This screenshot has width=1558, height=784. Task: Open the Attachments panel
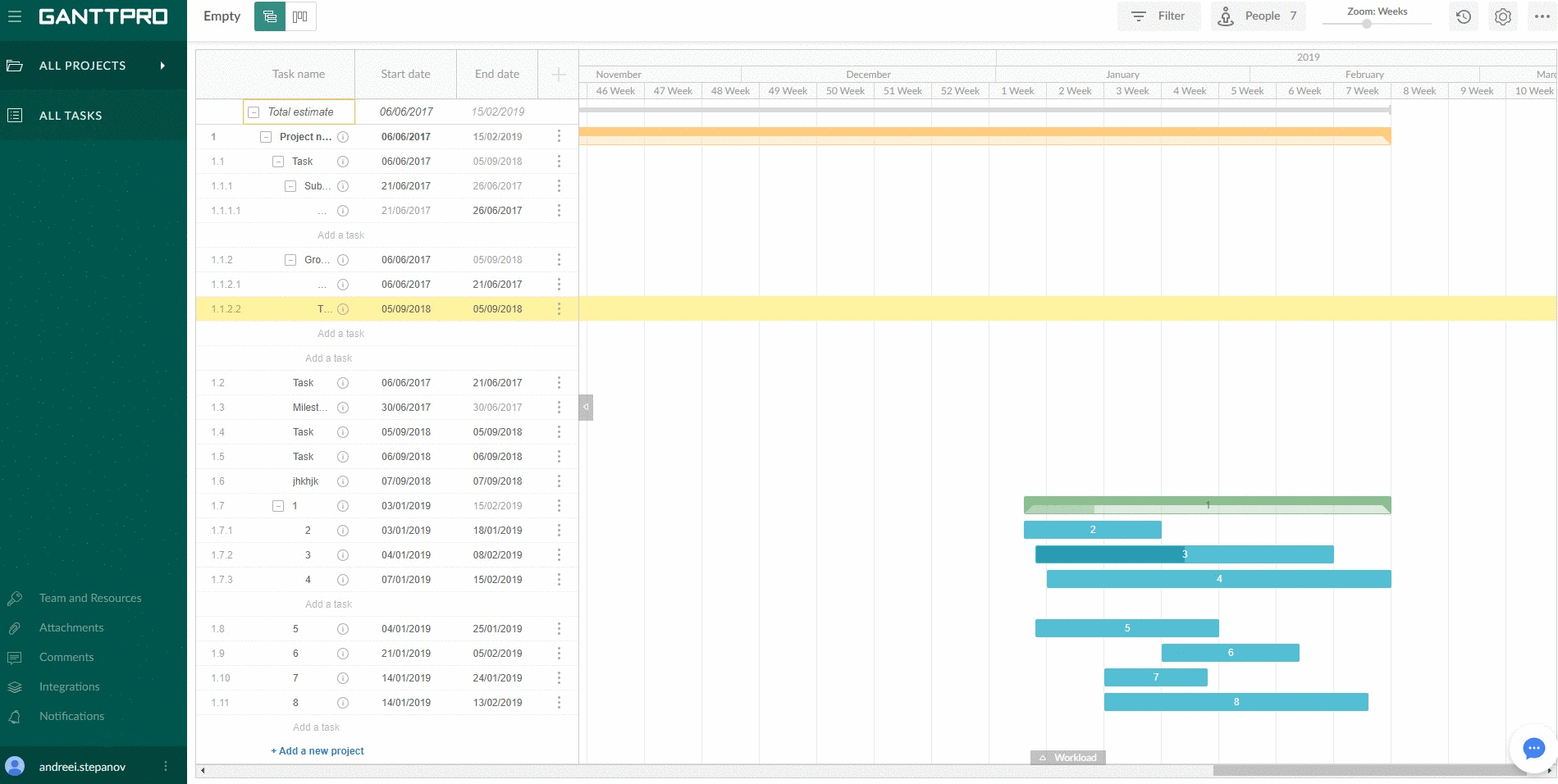pyautogui.click(x=71, y=627)
